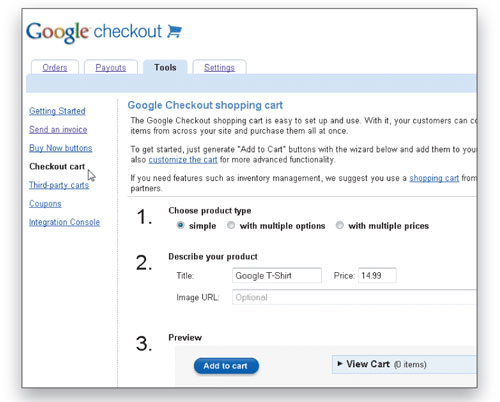This screenshot has height=402, width=500.
Task: Select with multiple prices product type
Action: tap(340, 225)
